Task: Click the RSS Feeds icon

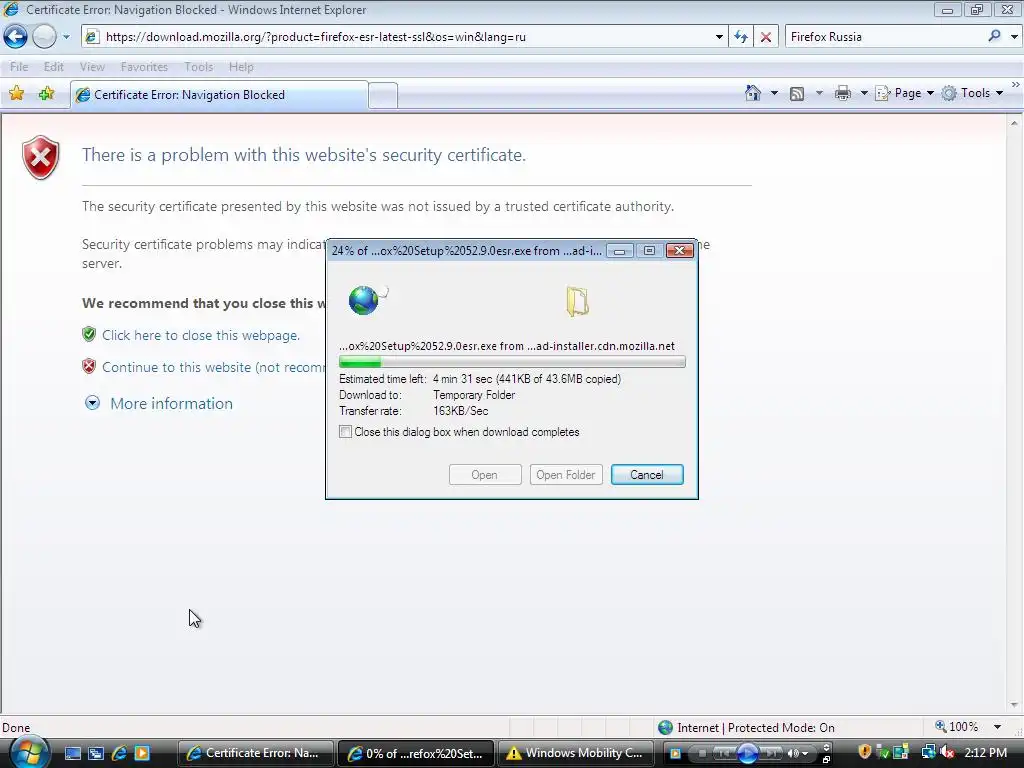Action: (x=797, y=93)
